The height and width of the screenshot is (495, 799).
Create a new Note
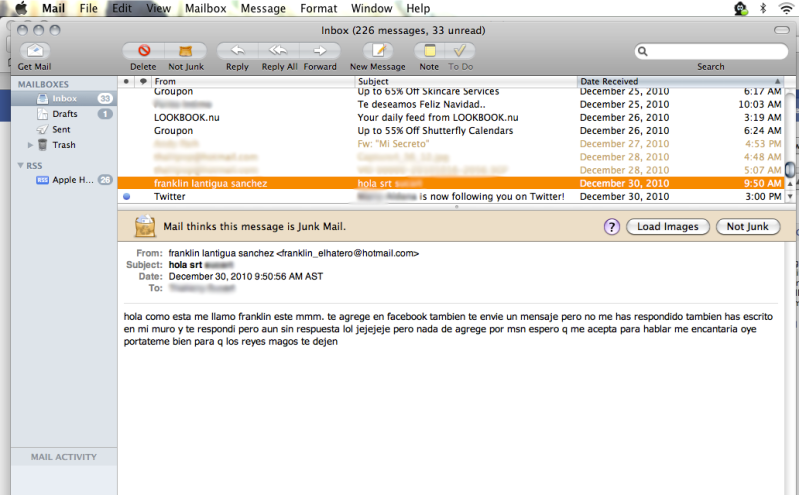pyautogui.click(x=429, y=51)
